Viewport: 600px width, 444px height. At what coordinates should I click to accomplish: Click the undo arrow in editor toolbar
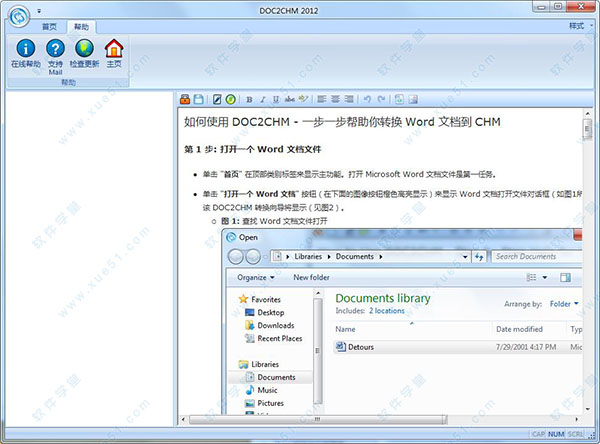tap(367, 99)
